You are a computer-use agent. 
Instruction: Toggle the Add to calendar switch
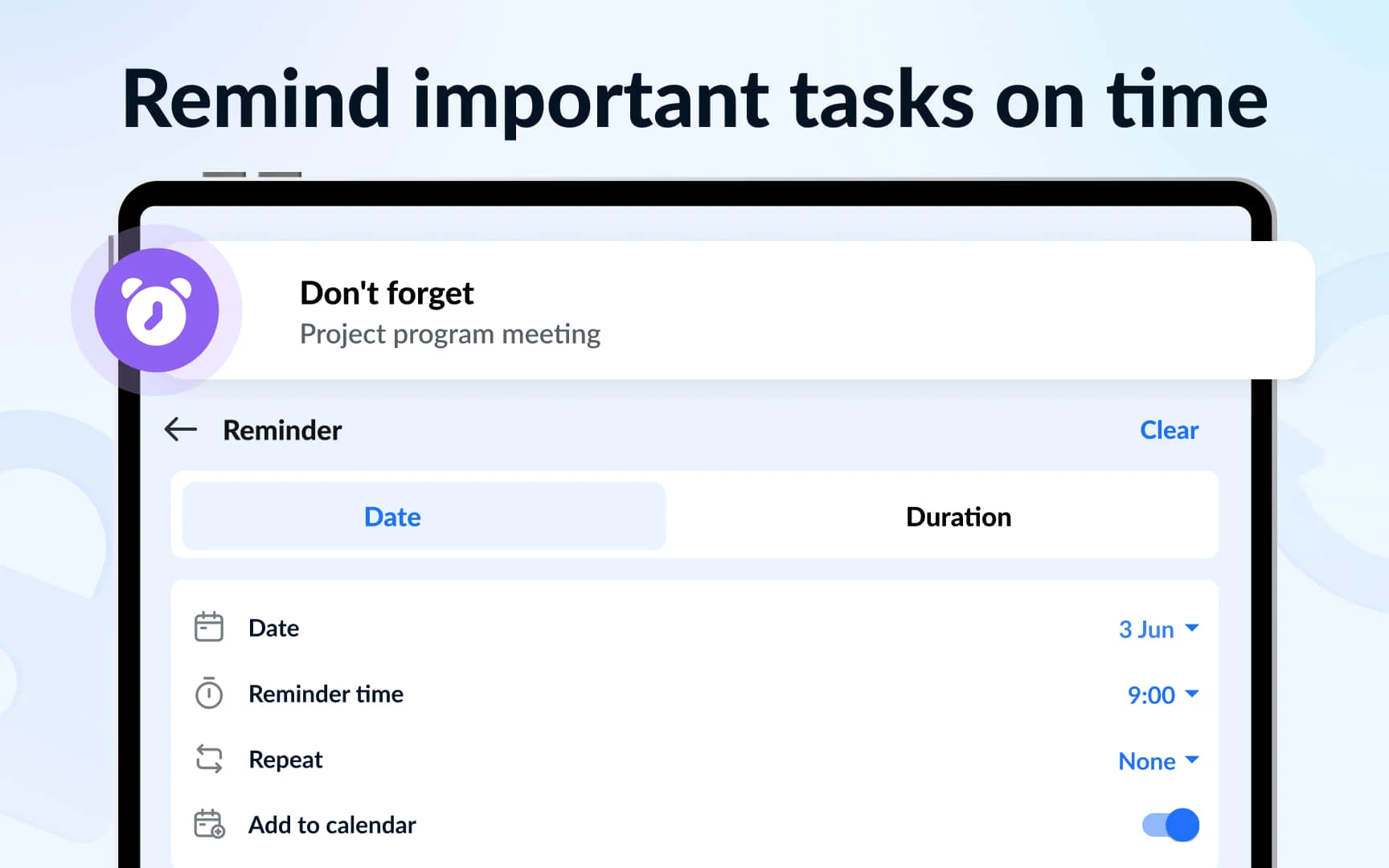[x=1170, y=825]
